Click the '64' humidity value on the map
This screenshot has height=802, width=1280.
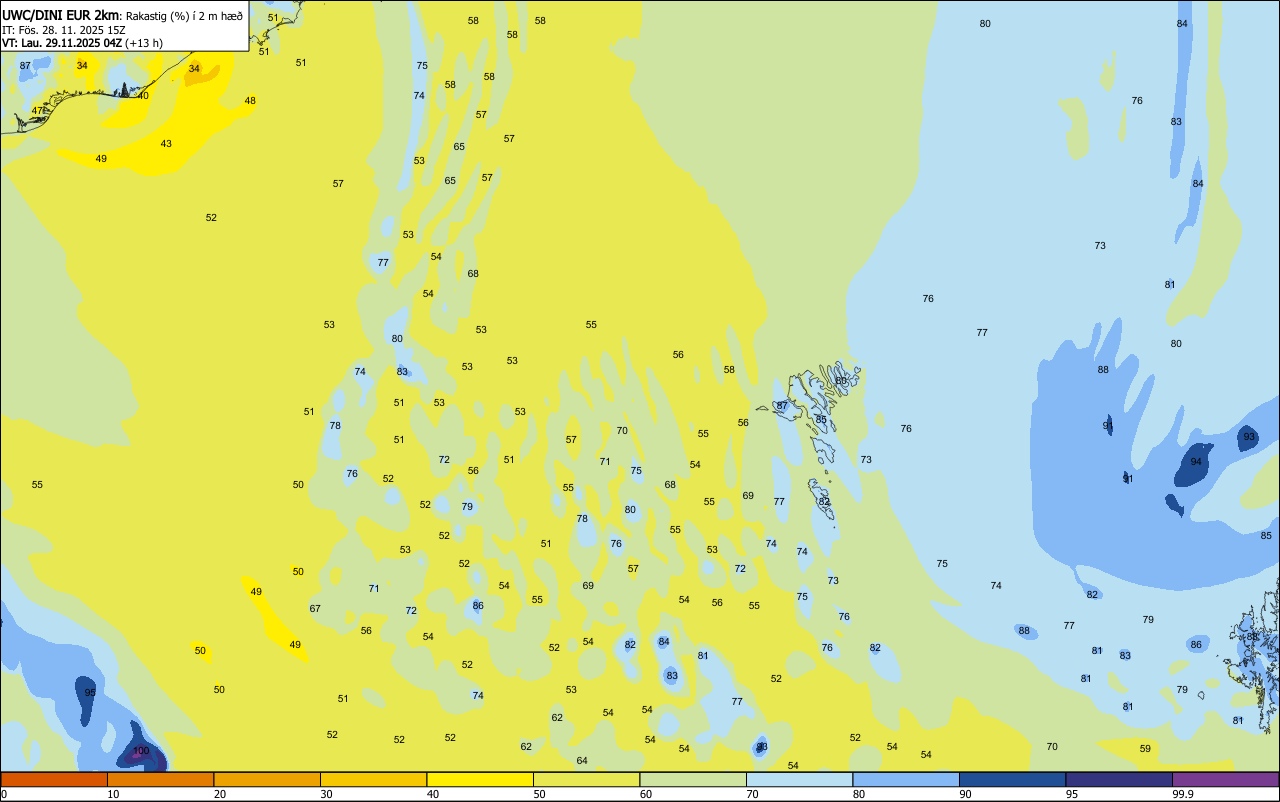[582, 761]
